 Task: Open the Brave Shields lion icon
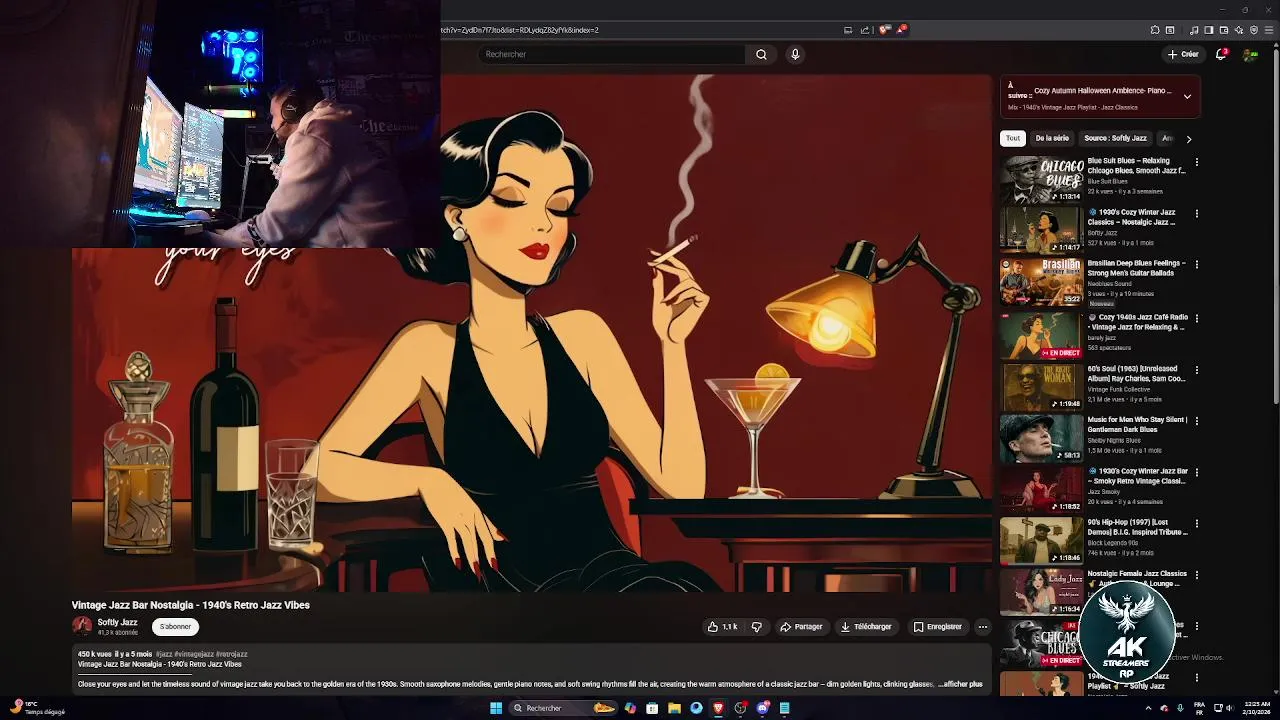(x=884, y=30)
